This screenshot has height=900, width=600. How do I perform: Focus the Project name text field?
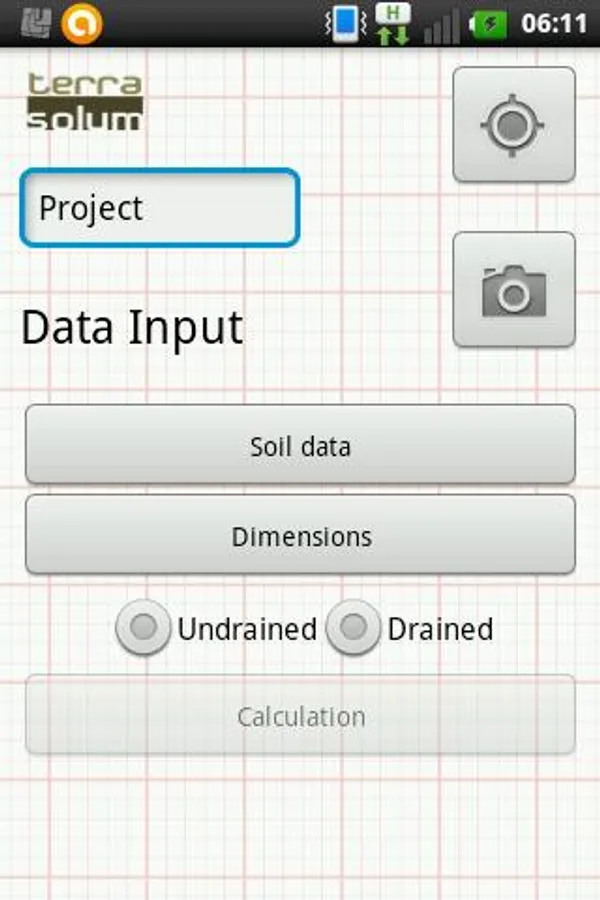click(x=160, y=208)
